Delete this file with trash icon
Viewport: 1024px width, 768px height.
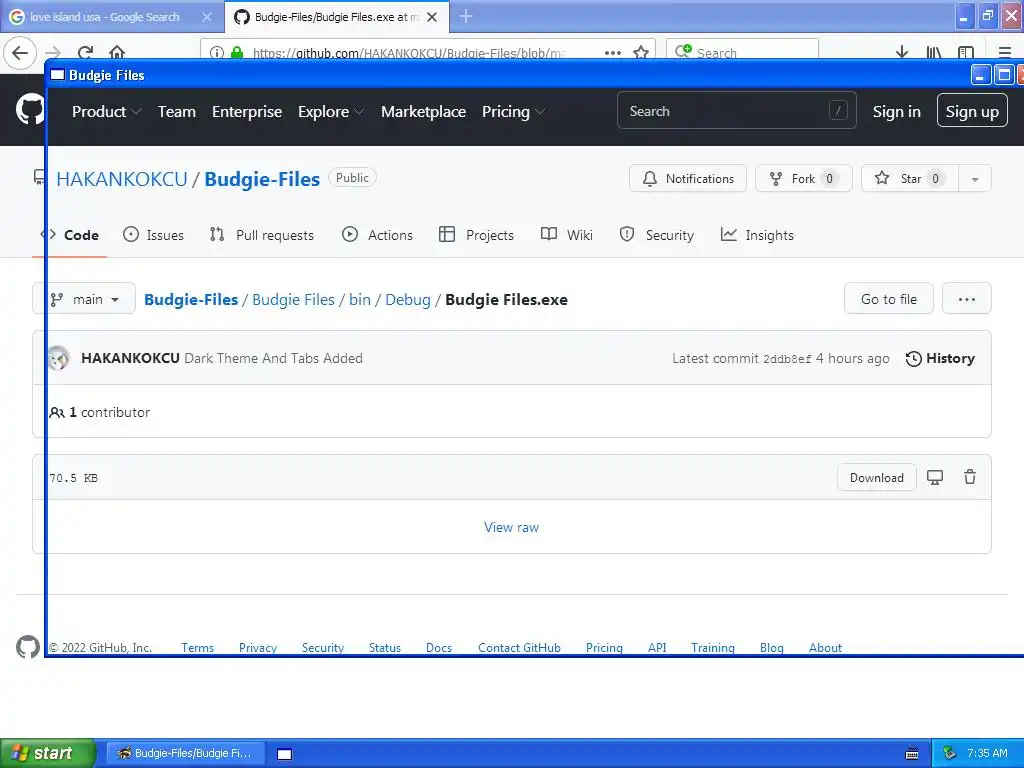tap(970, 477)
